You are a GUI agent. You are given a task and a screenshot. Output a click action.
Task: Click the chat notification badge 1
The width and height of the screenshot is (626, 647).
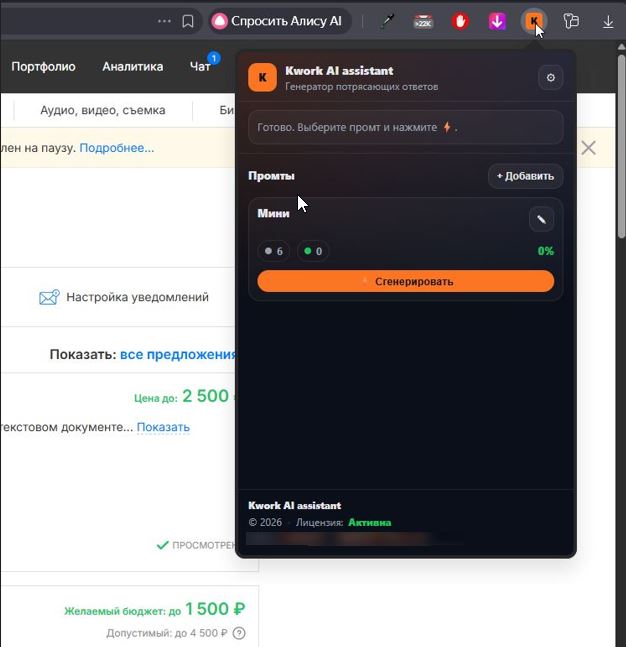click(x=214, y=58)
